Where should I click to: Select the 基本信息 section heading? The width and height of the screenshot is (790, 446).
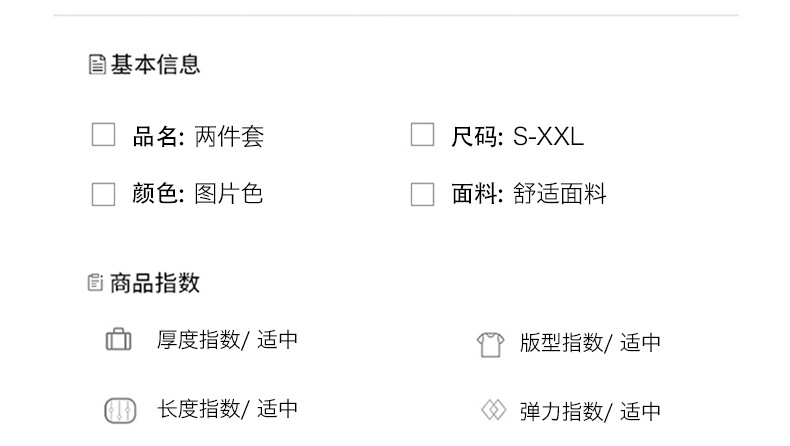click(x=155, y=65)
